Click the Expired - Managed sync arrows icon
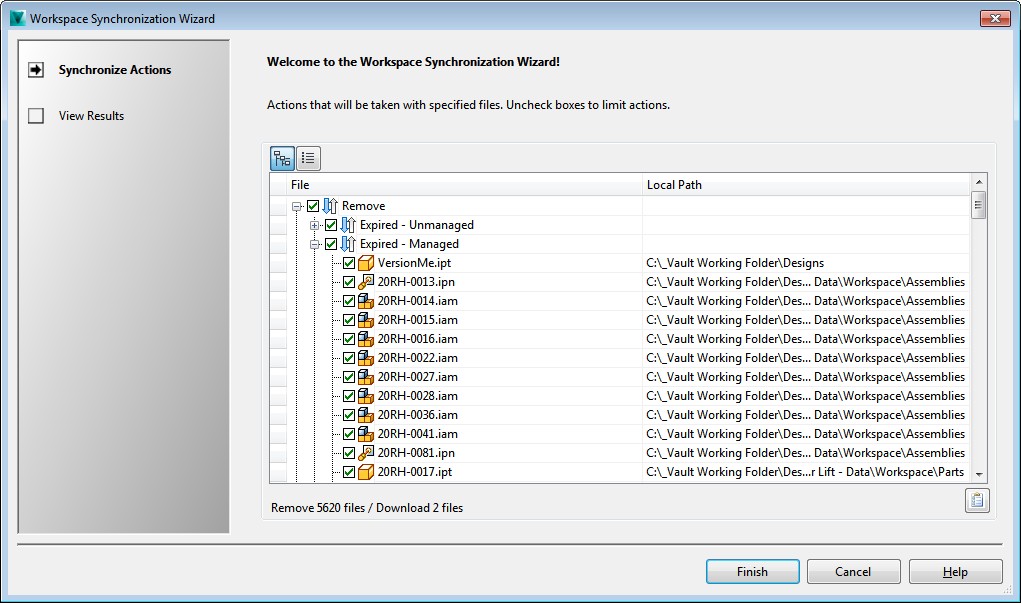1021x603 pixels. point(348,244)
